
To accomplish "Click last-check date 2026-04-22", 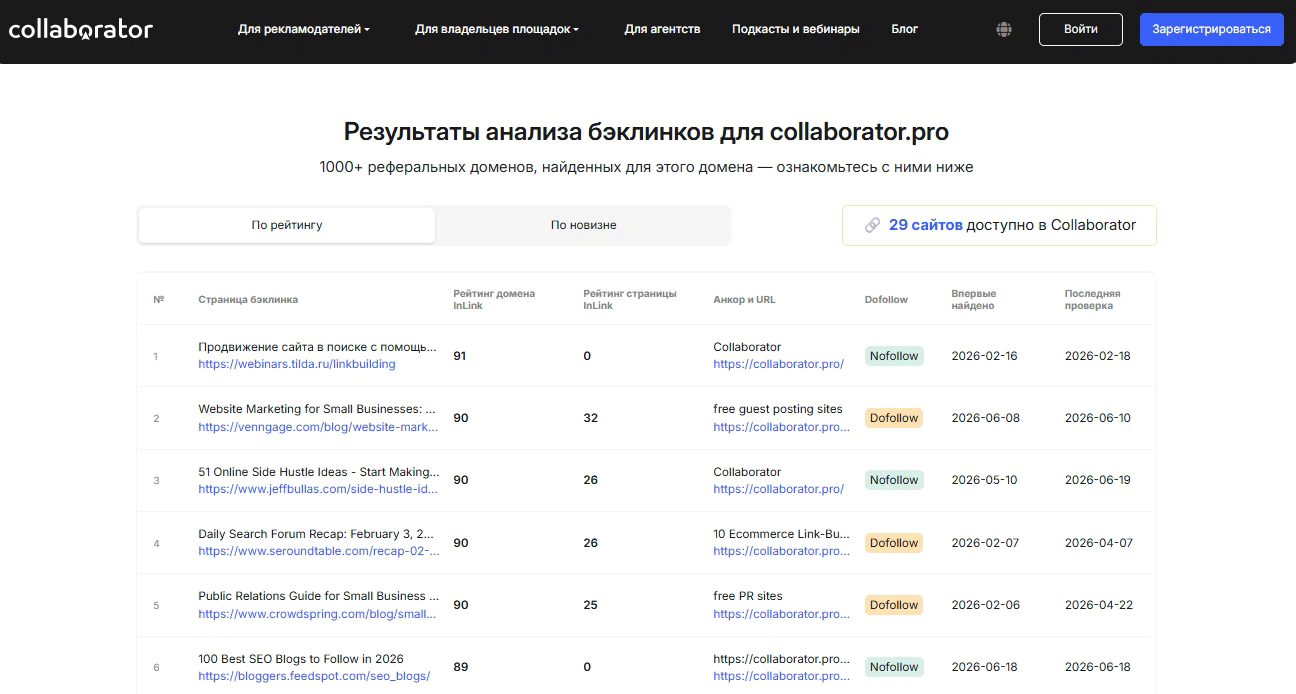I will click(x=1098, y=605).
